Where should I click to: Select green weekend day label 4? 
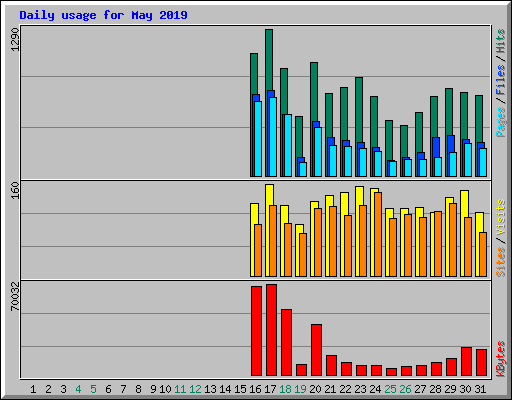point(78,389)
